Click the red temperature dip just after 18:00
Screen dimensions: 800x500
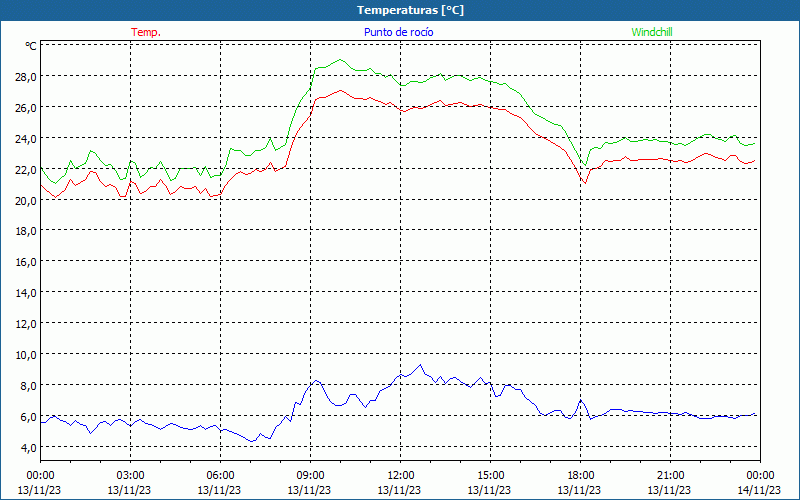pyautogui.click(x=585, y=182)
